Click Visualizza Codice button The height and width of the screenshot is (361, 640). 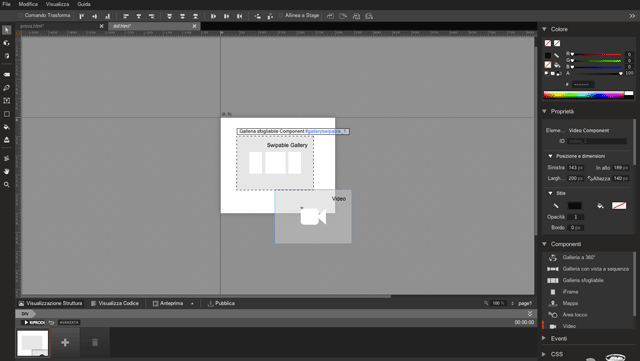tap(115, 303)
